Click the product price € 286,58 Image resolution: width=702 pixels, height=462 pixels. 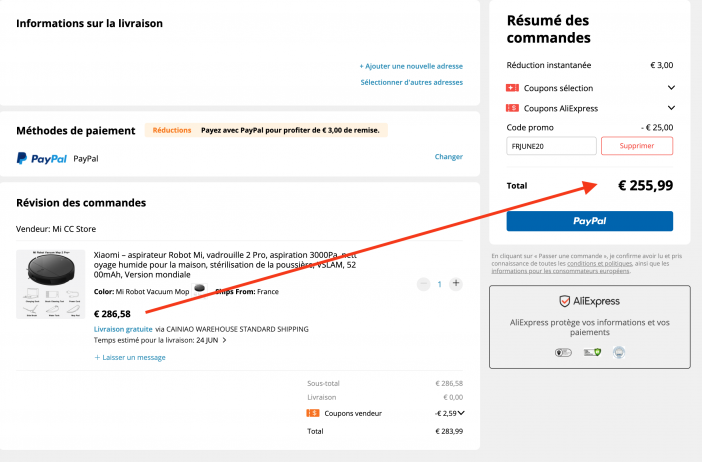[112, 314]
